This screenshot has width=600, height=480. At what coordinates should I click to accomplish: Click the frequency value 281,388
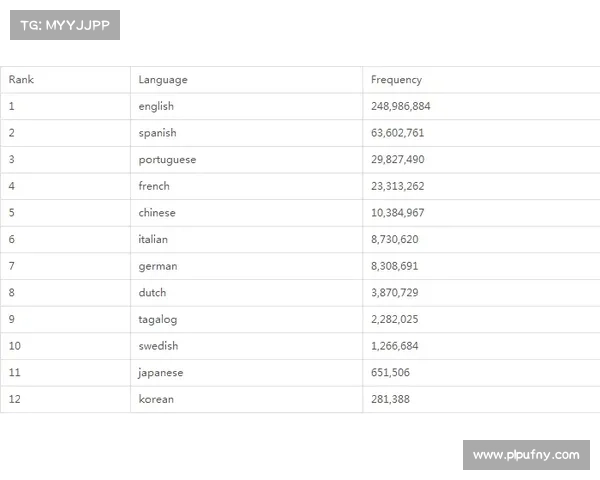pos(390,399)
